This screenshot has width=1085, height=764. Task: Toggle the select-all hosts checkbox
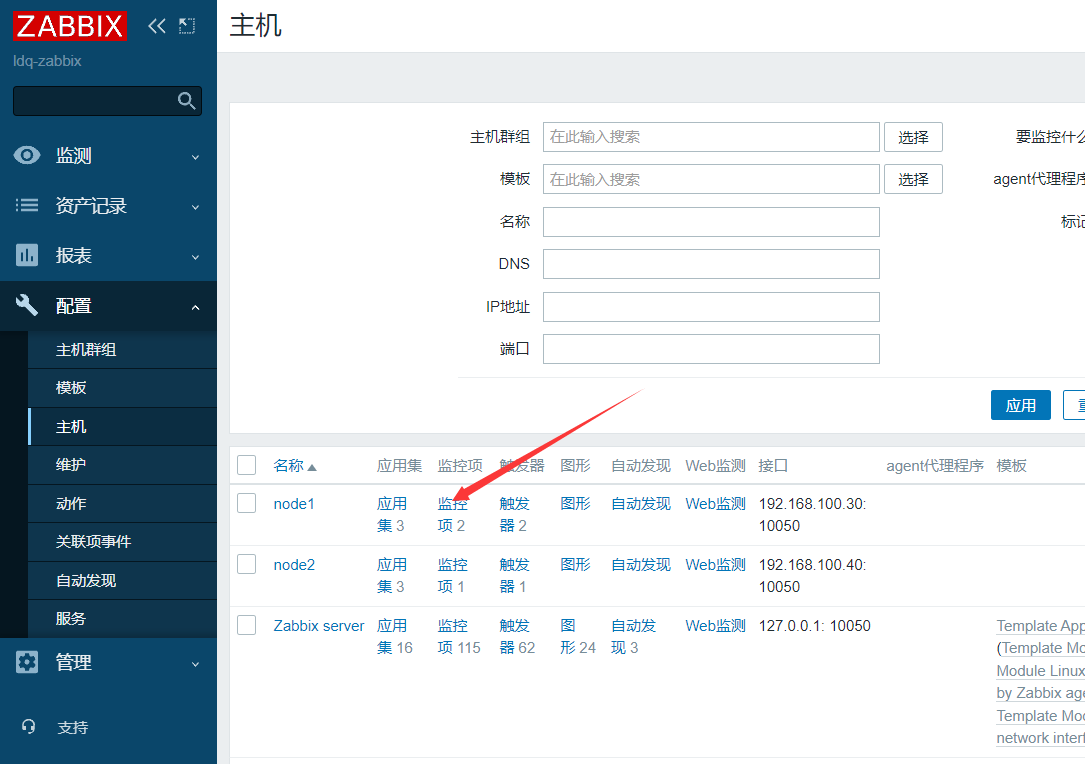[247, 465]
